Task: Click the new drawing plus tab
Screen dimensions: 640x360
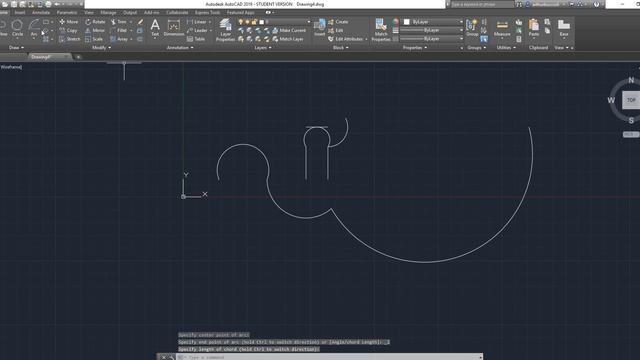Action: pyautogui.click(x=78, y=57)
